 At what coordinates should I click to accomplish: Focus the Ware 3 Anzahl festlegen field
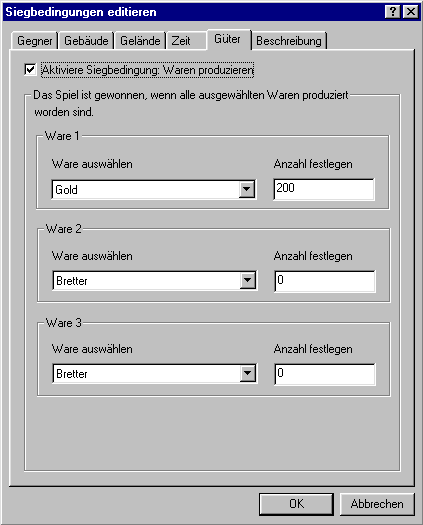click(x=325, y=374)
